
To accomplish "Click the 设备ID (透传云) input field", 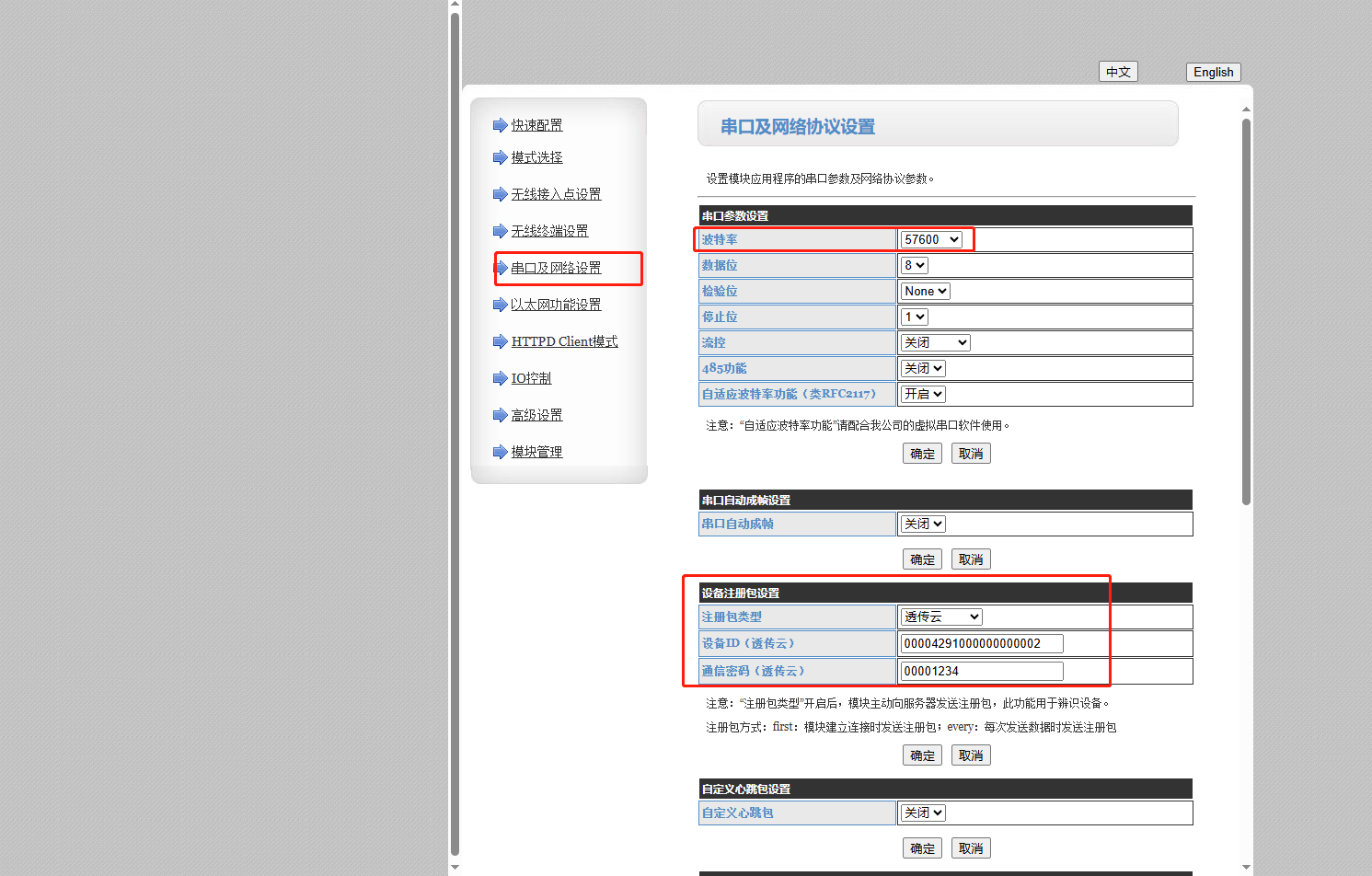I will click(981, 643).
